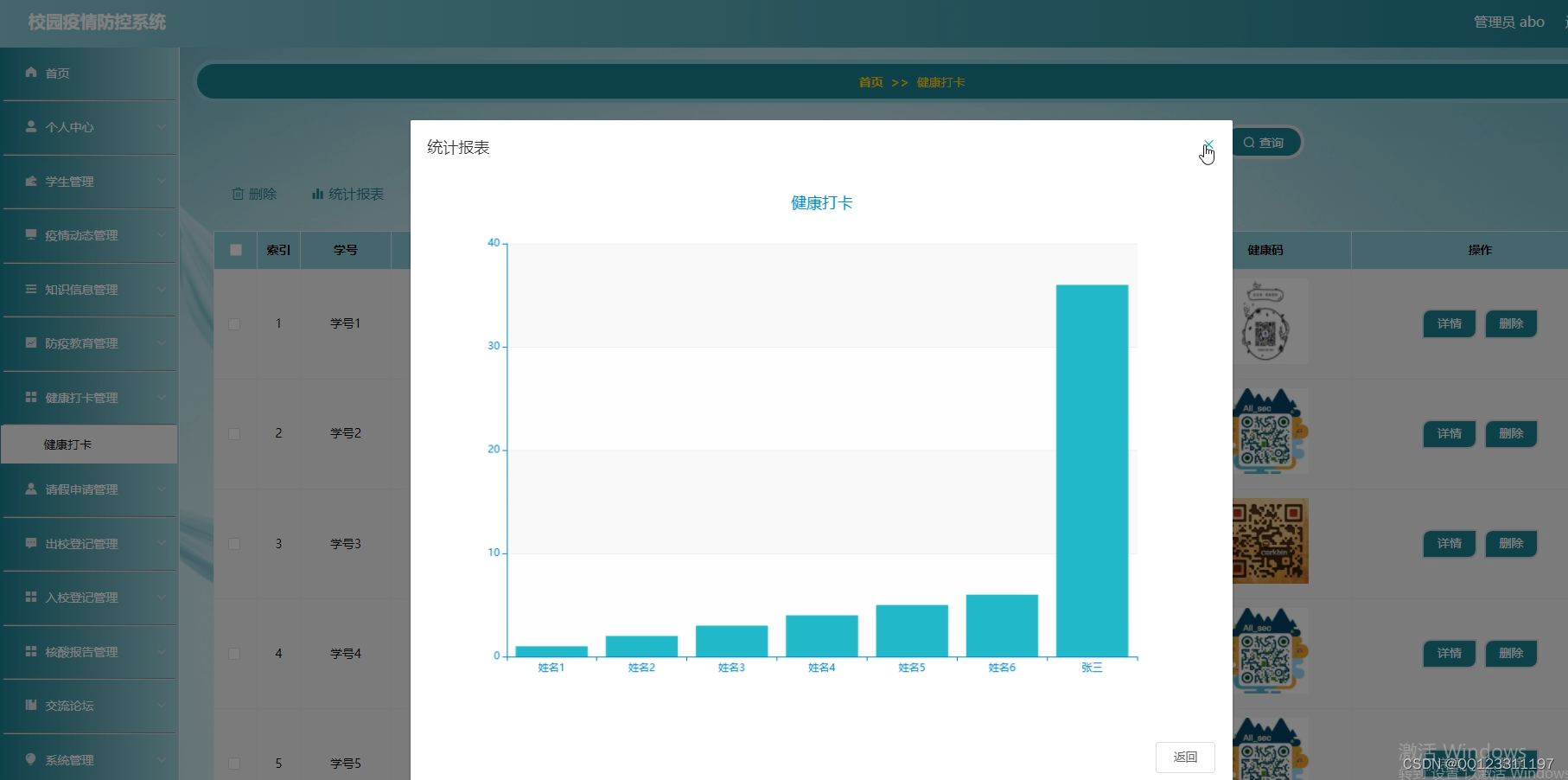Expand the 个人中心 menu arrow

162,127
